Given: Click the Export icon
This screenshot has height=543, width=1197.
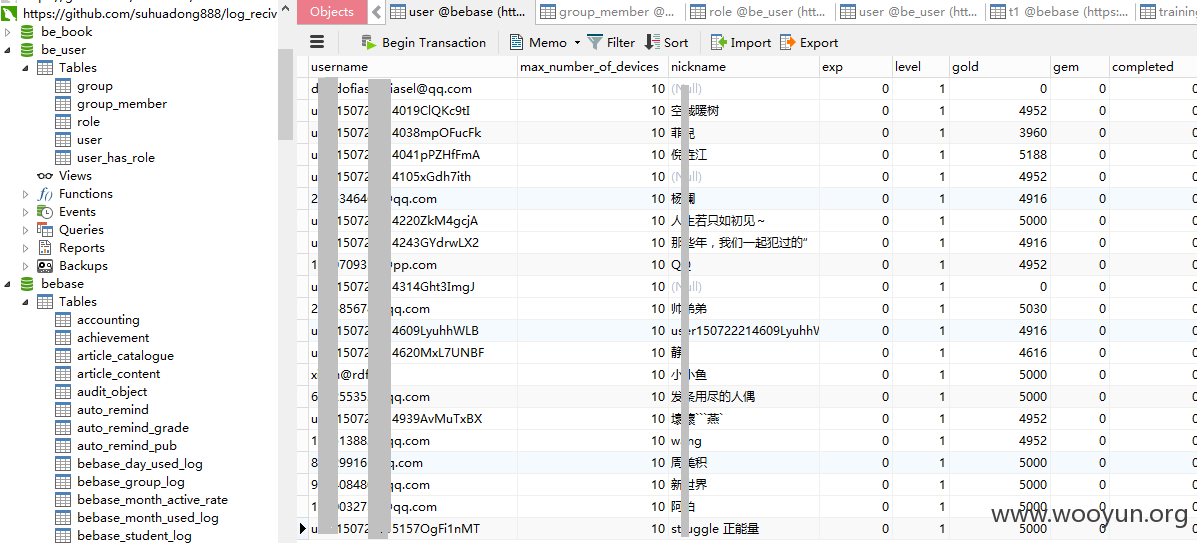Looking at the screenshot, I should pyautogui.click(x=788, y=43).
